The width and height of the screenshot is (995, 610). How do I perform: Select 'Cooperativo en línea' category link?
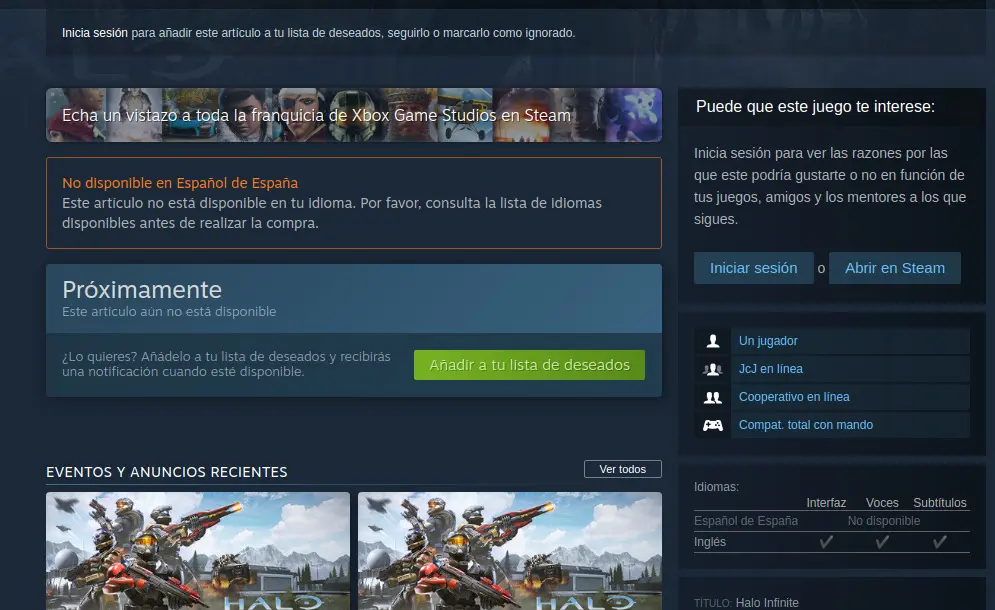(794, 397)
